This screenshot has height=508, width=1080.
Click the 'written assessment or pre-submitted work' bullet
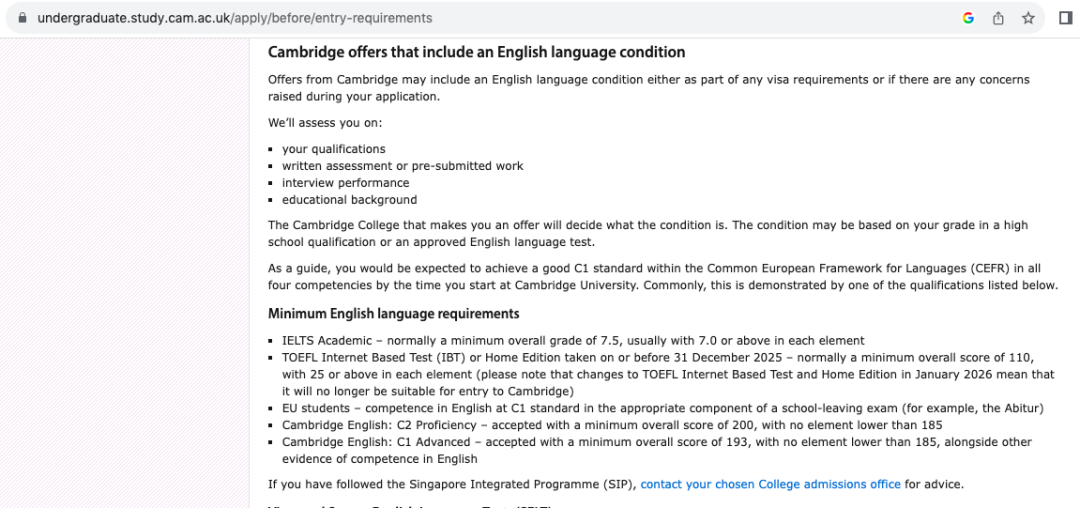402,166
